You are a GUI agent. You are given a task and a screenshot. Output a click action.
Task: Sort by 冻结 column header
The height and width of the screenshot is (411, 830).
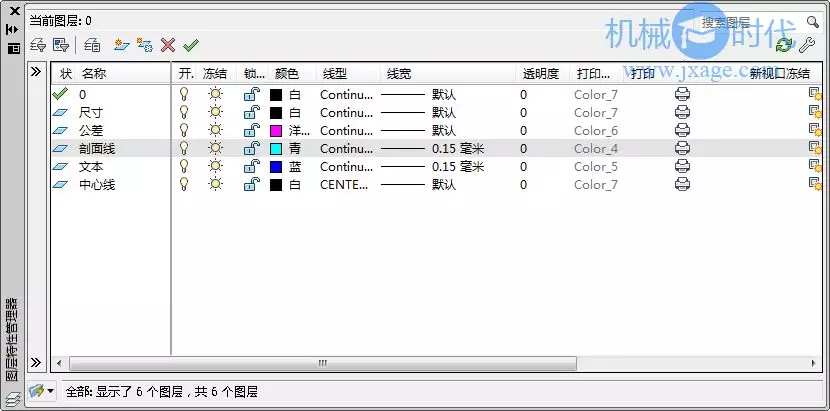pyautogui.click(x=217, y=74)
